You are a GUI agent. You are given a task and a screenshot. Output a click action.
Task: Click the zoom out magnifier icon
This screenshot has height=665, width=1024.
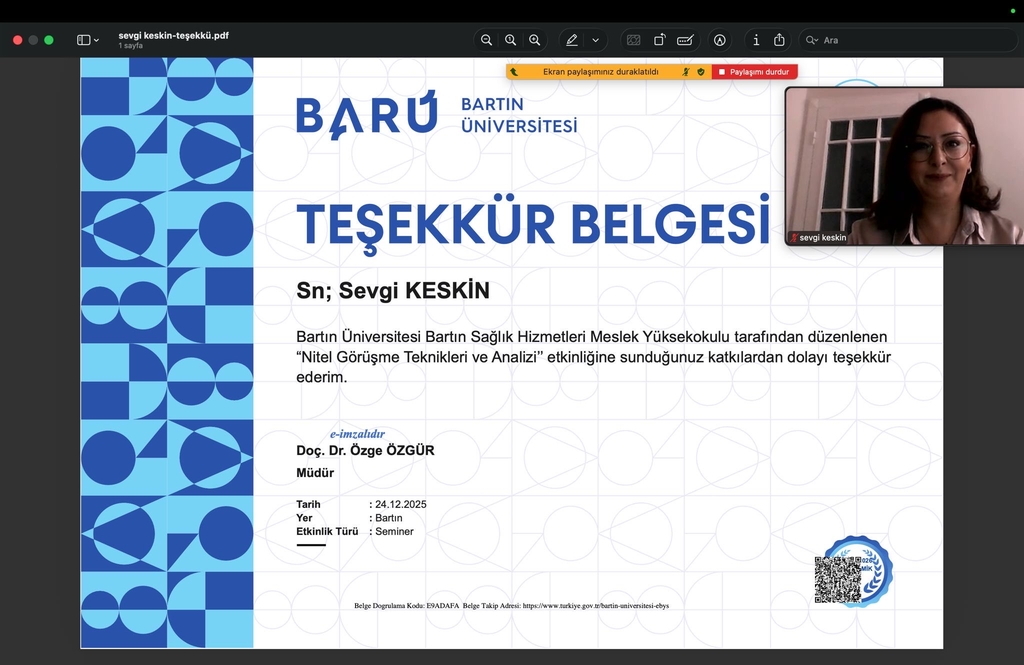486,40
